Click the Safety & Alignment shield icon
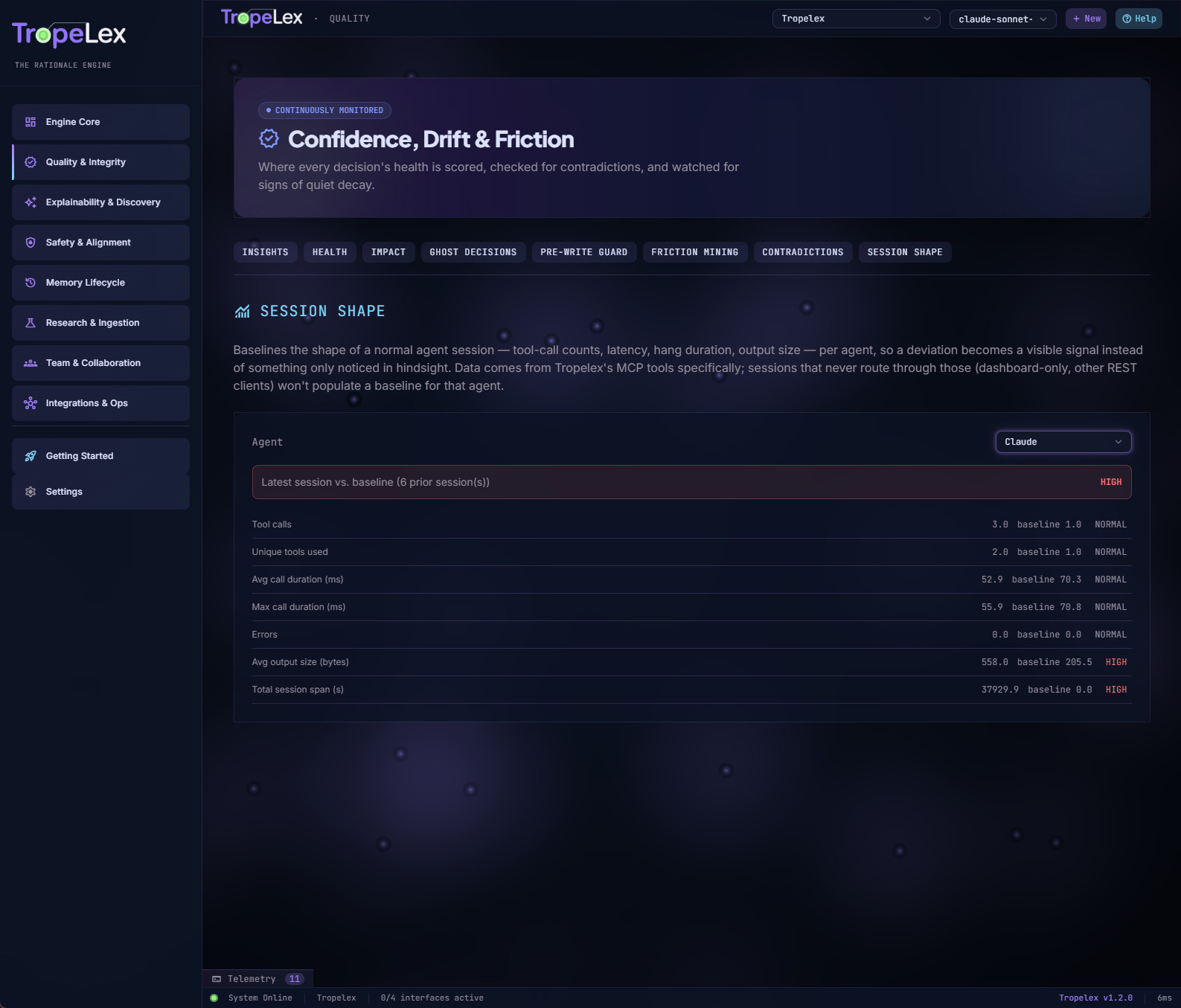The width and height of the screenshot is (1181, 1008). [x=31, y=243]
